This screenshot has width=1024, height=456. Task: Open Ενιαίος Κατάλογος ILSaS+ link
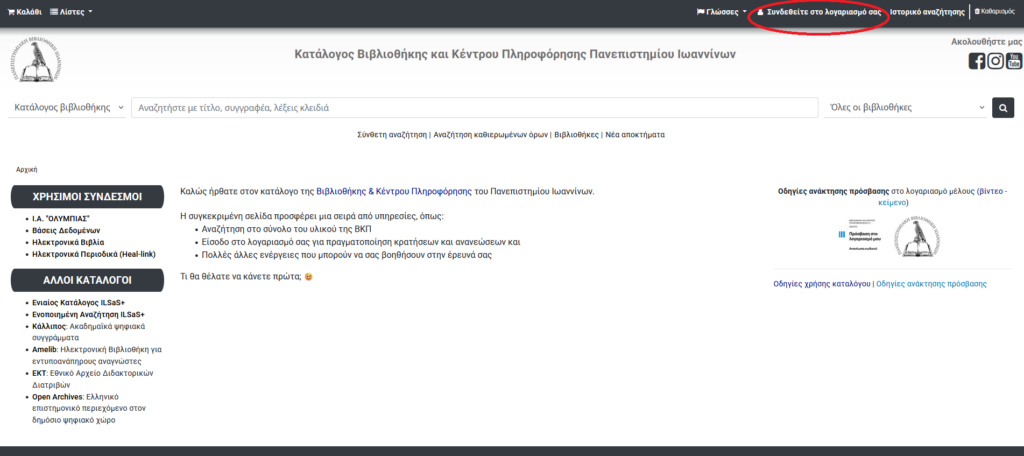[79, 302]
